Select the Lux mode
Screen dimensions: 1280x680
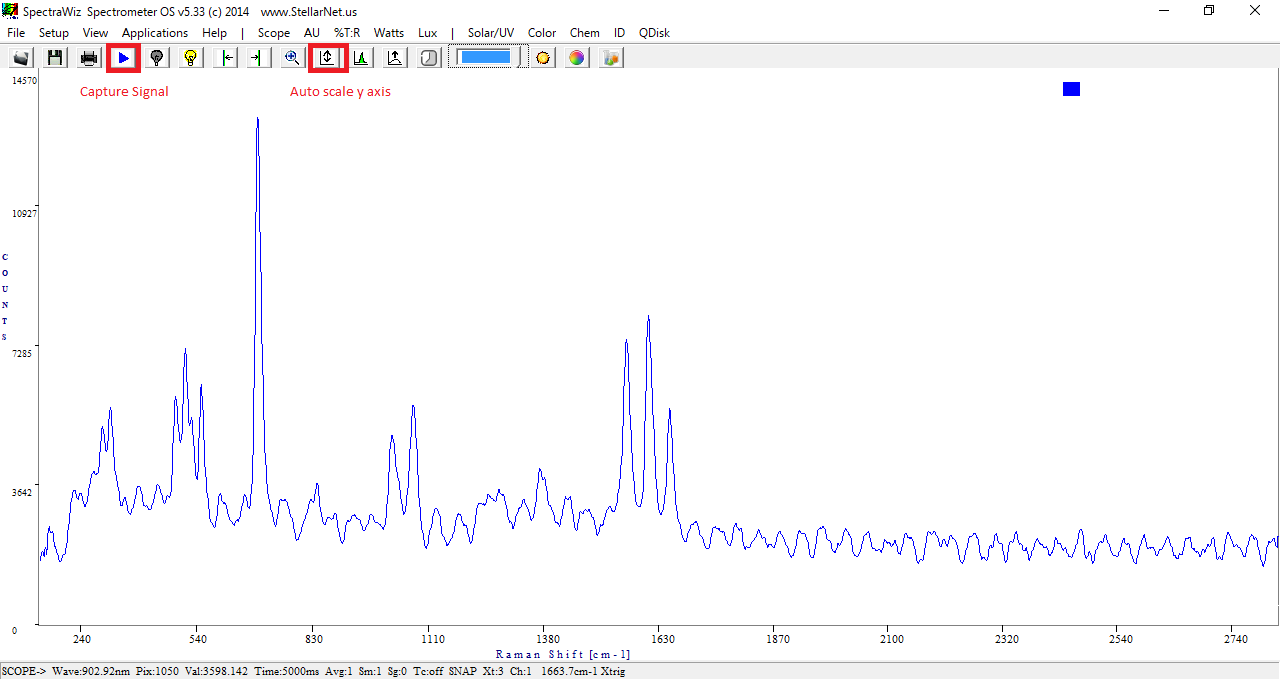[x=428, y=33]
